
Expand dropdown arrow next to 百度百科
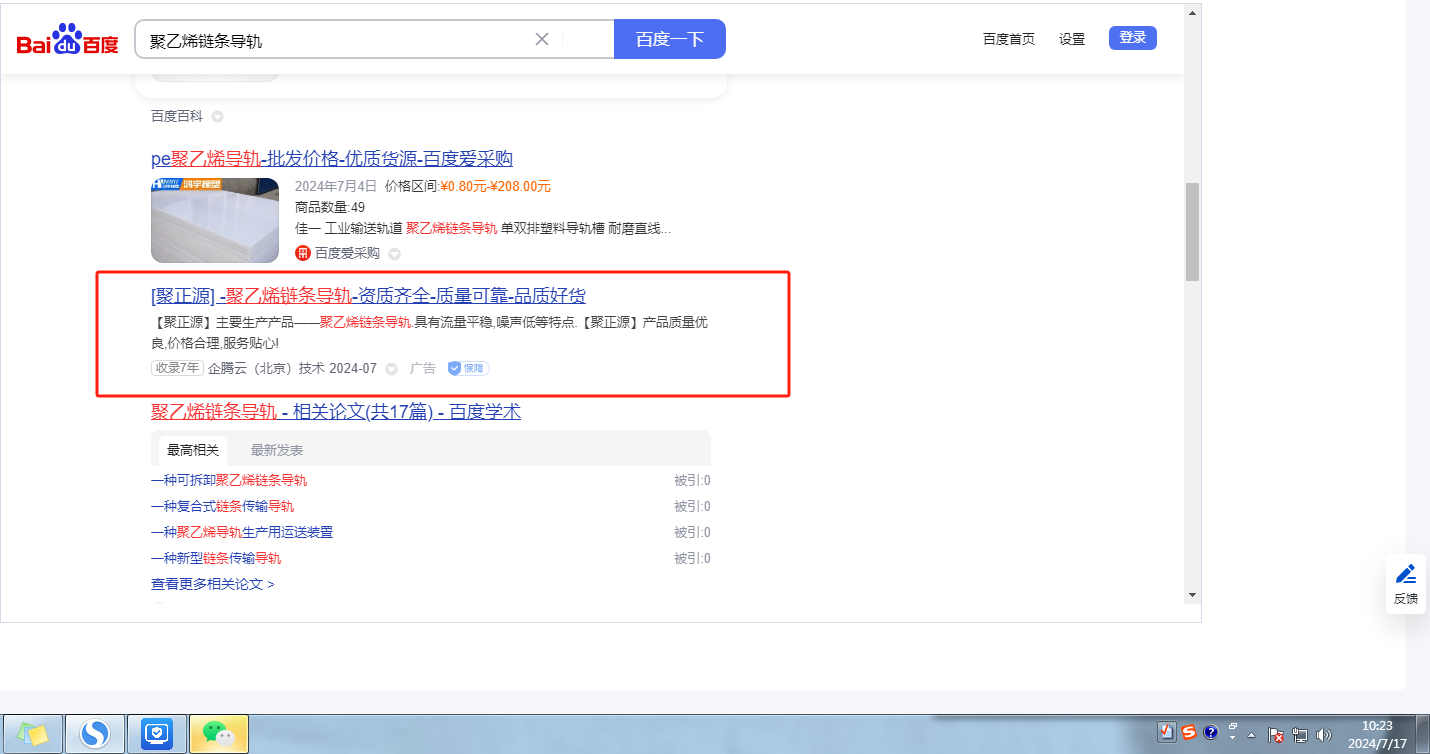[x=217, y=117]
